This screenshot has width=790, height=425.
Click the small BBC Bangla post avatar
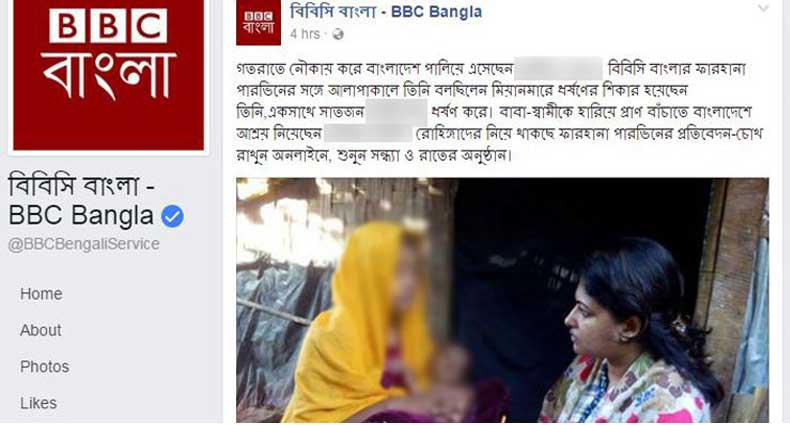(258, 23)
